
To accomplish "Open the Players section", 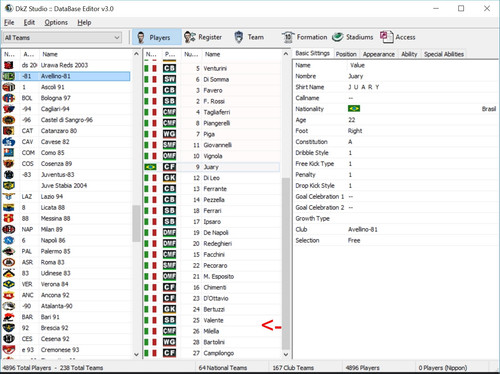I will point(157,37).
